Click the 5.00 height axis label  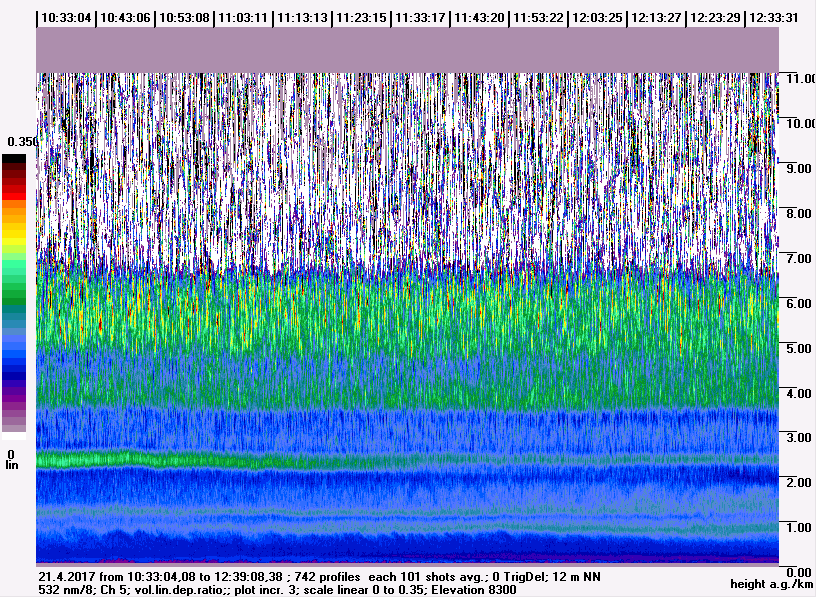(799, 348)
